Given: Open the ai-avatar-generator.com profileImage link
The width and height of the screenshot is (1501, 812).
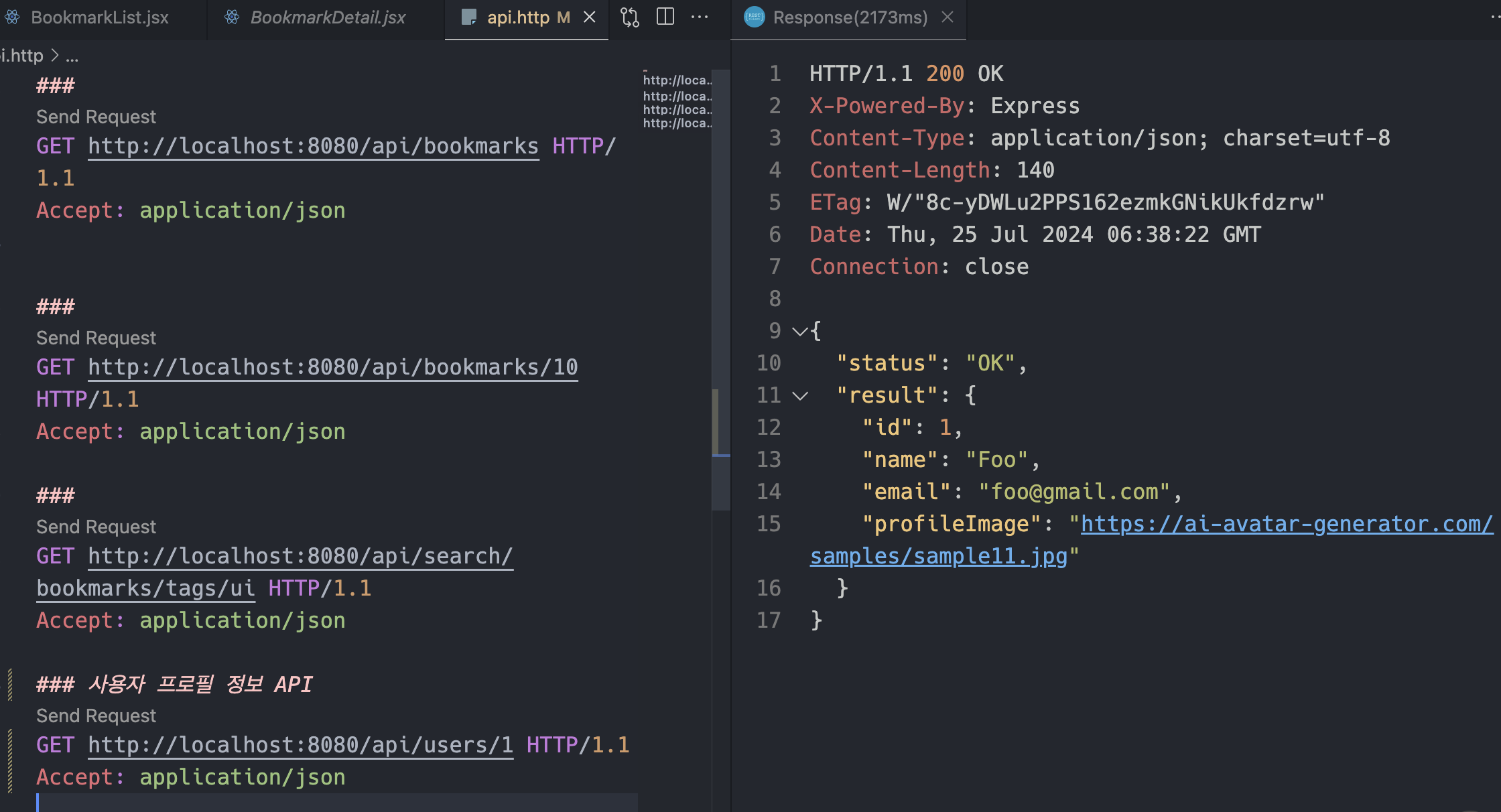Looking at the screenshot, I should (x=1286, y=524).
